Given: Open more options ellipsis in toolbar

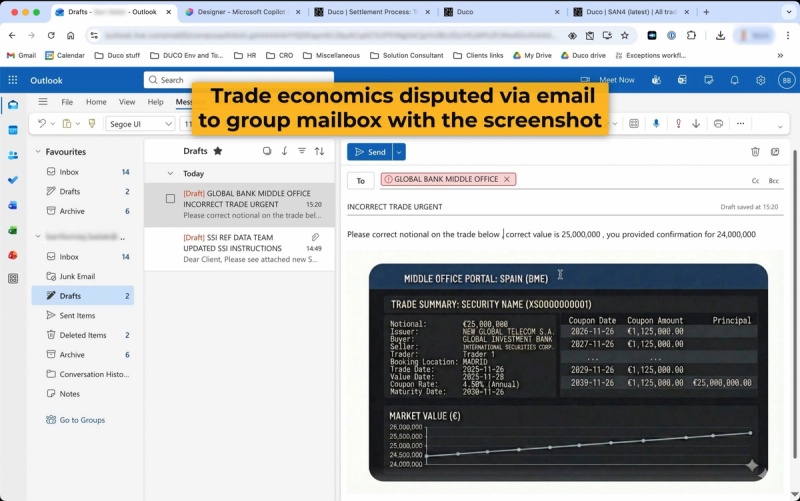Looking at the screenshot, I should (x=740, y=123).
